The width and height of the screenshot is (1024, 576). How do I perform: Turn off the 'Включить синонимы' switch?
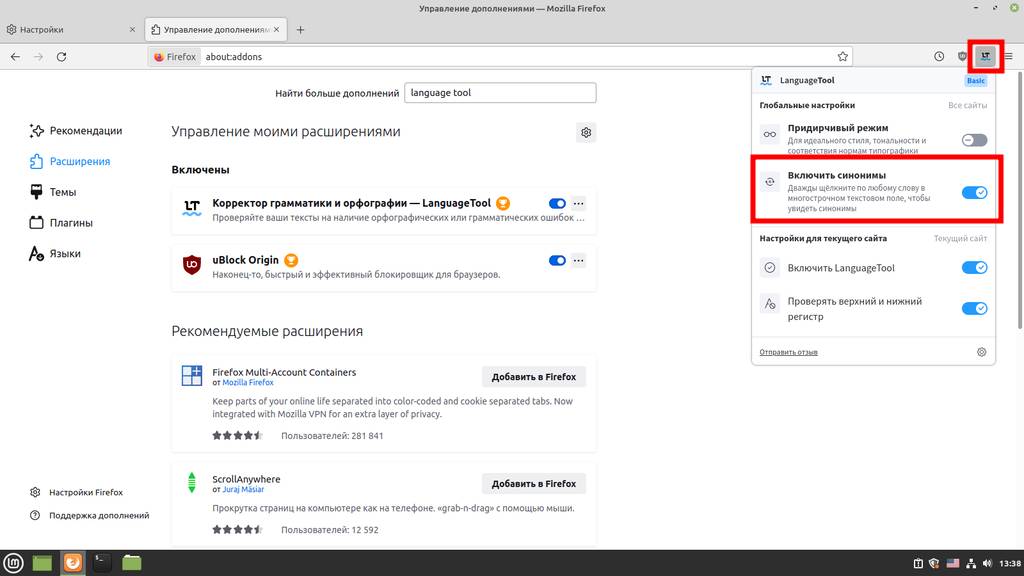tap(974, 192)
